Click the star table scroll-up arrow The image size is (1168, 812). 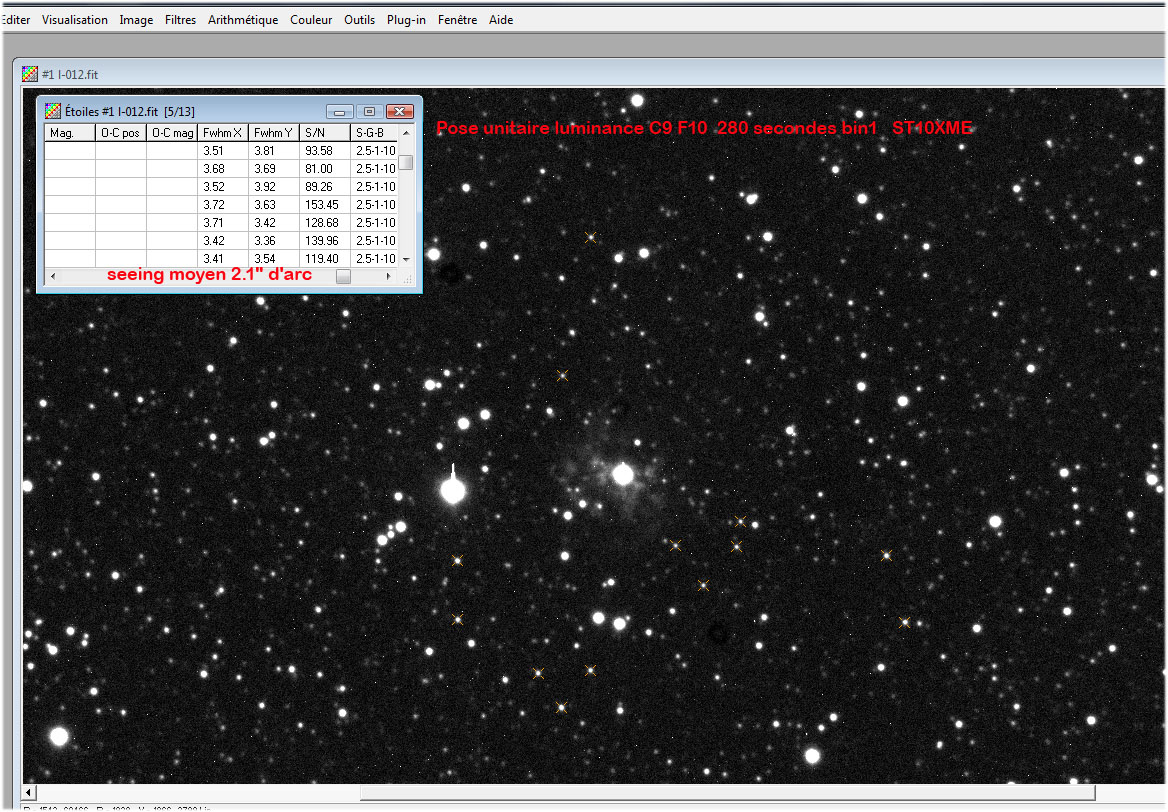pyautogui.click(x=406, y=133)
